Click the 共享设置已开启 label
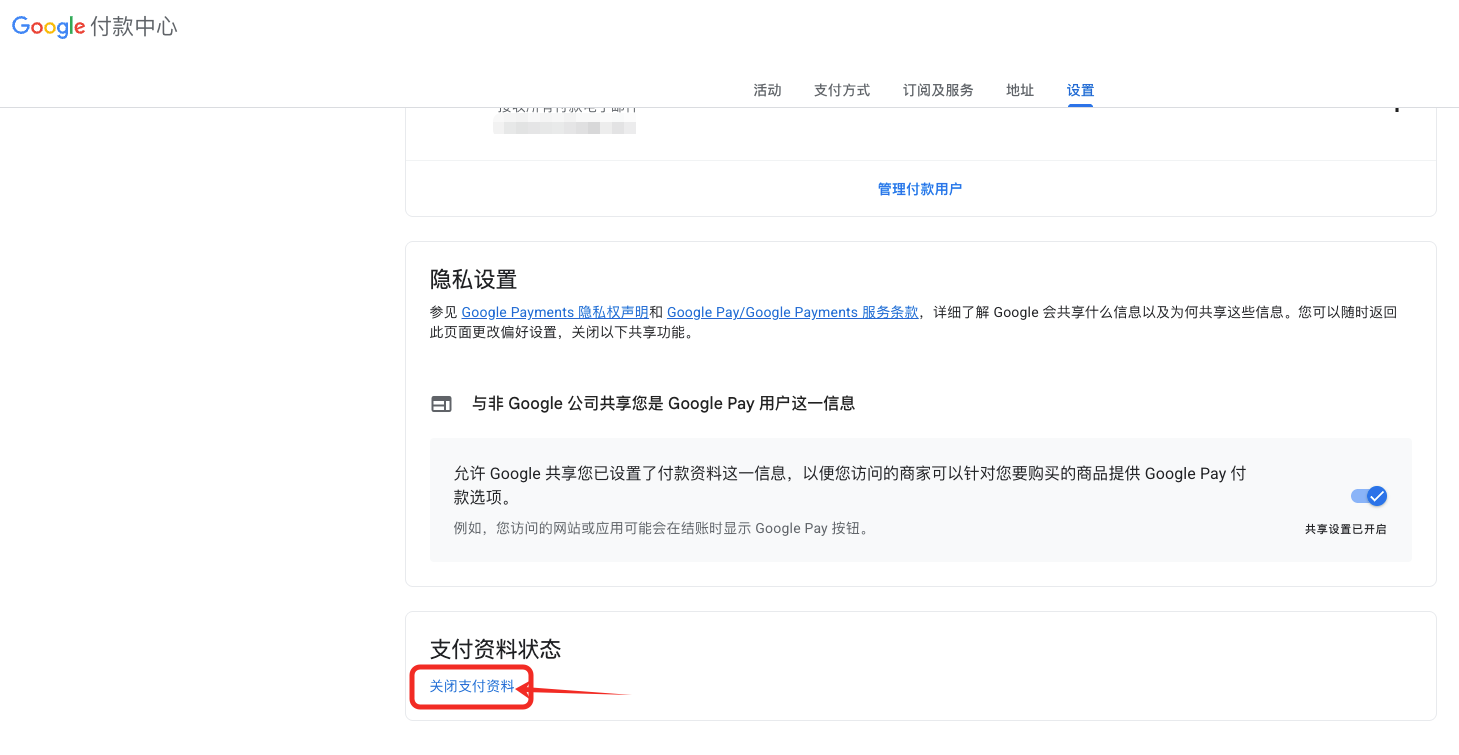Screen dimensions: 1459x755 click(1346, 529)
